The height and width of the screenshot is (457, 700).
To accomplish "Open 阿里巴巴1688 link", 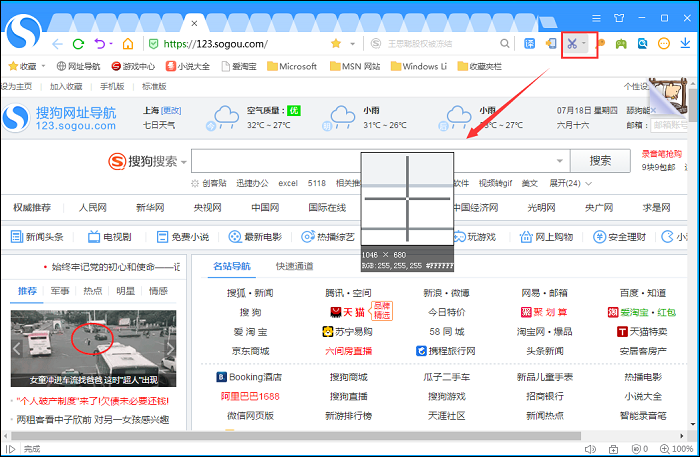I will [x=250, y=396].
